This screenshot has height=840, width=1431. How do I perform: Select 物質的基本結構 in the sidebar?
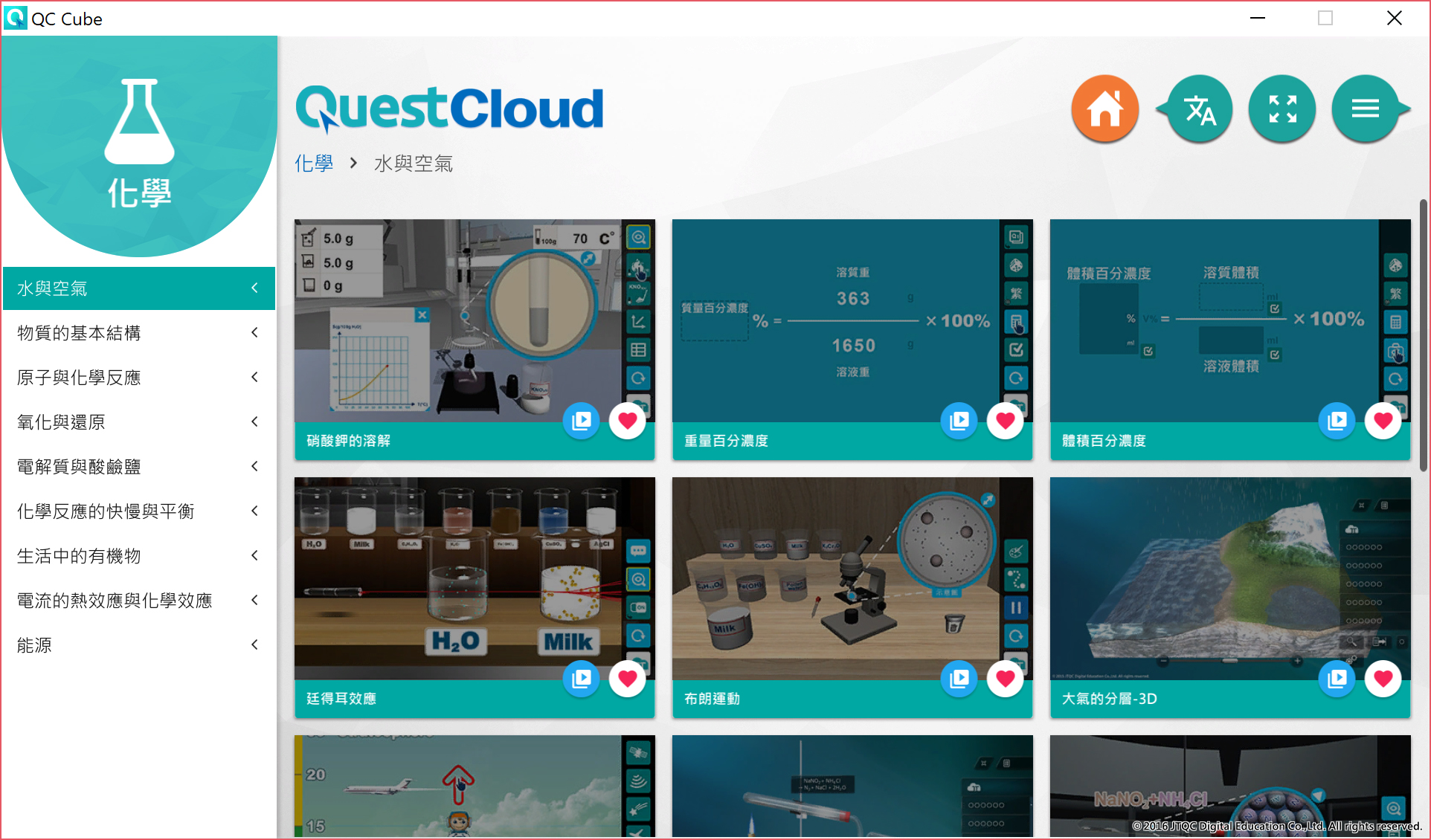[139, 333]
